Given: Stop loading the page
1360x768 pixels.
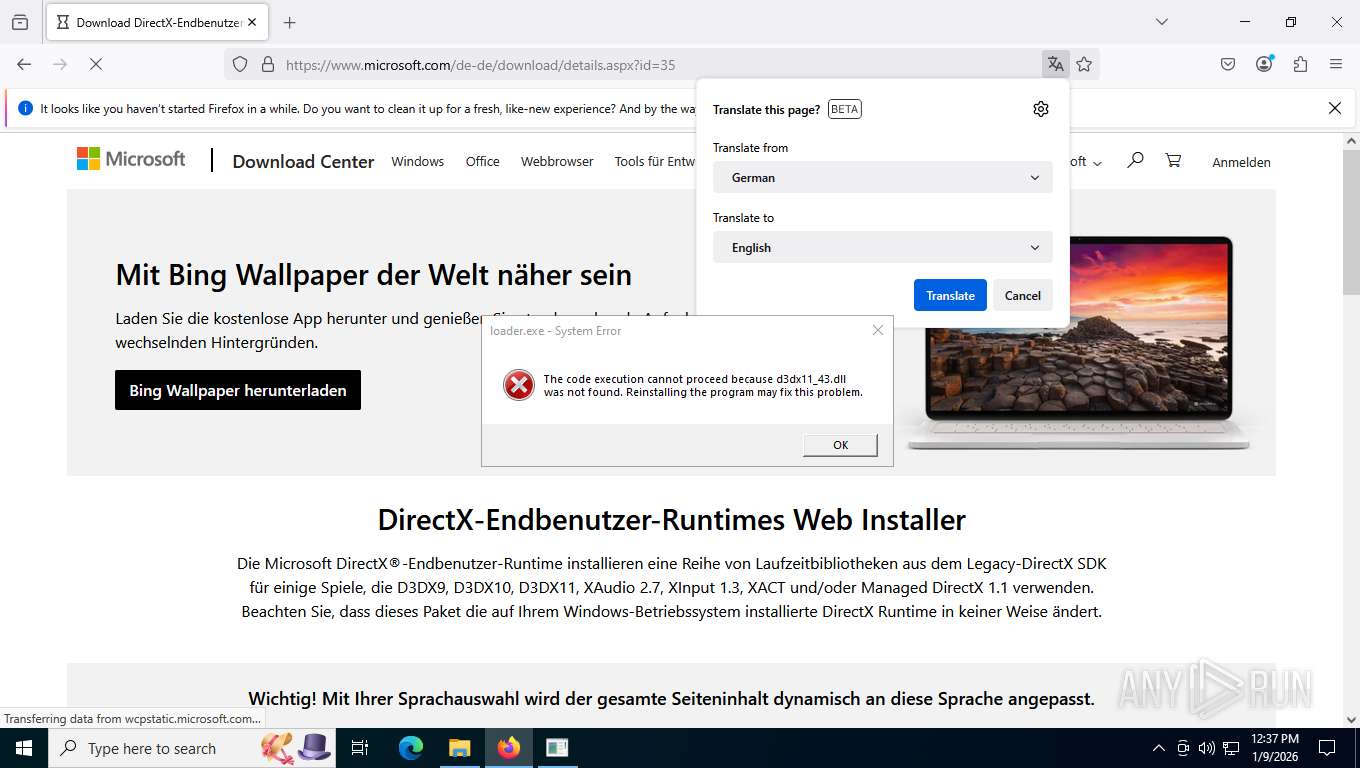Looking at the screenshot, I should click(x=96, y=64).
